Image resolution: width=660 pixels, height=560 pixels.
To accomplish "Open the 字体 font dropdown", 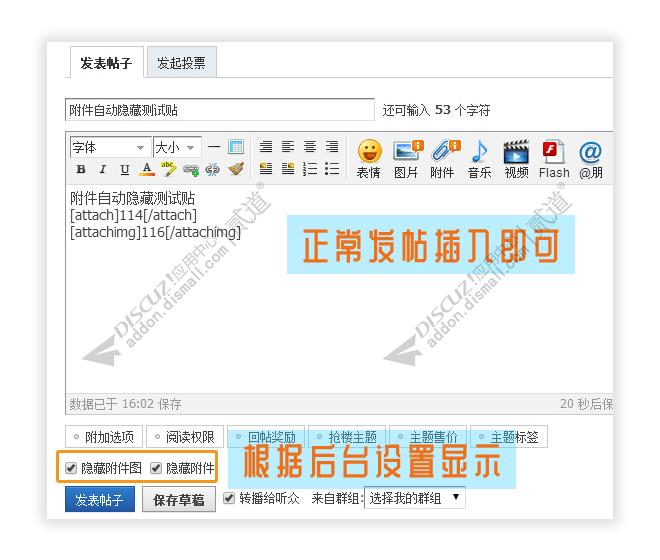I will (110, 147).
